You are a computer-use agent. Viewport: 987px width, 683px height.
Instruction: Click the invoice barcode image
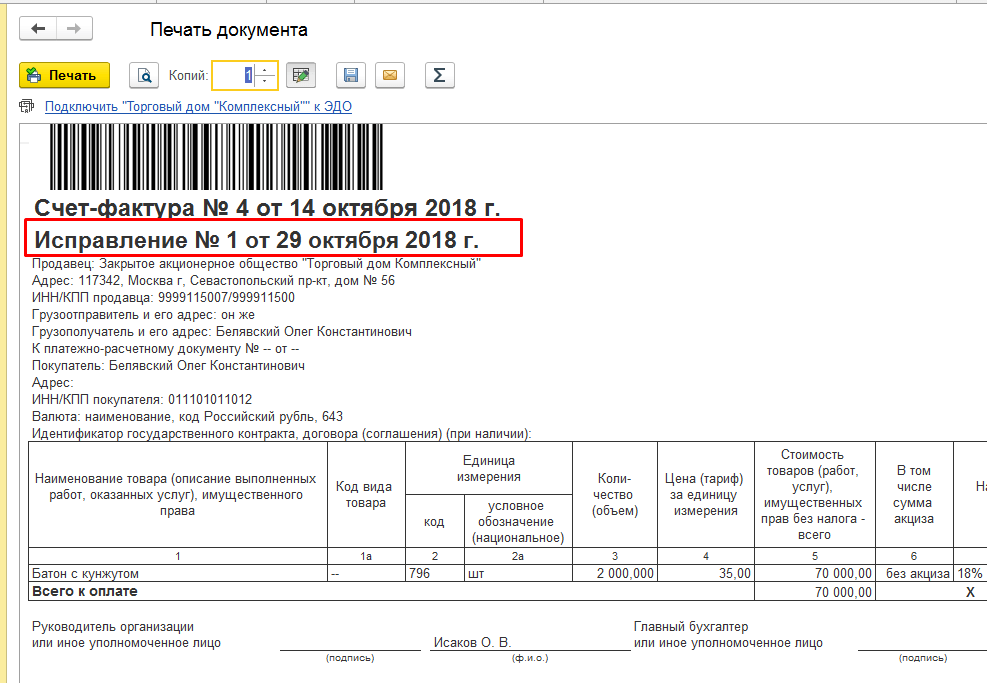pyautogui.click(x=216, y=157)
